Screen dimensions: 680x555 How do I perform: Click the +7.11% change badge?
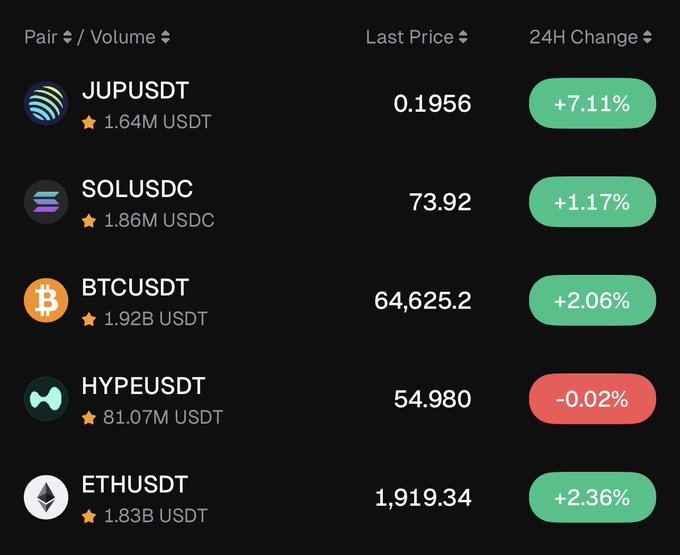592,103
